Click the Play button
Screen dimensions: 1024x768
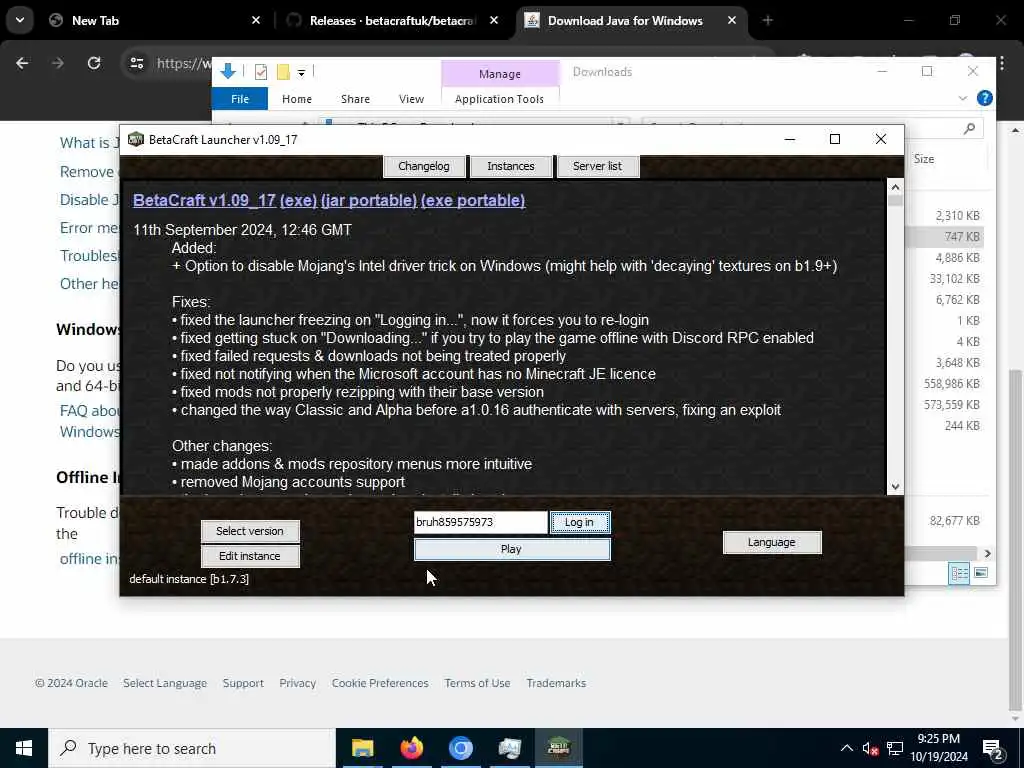point(512,549)
